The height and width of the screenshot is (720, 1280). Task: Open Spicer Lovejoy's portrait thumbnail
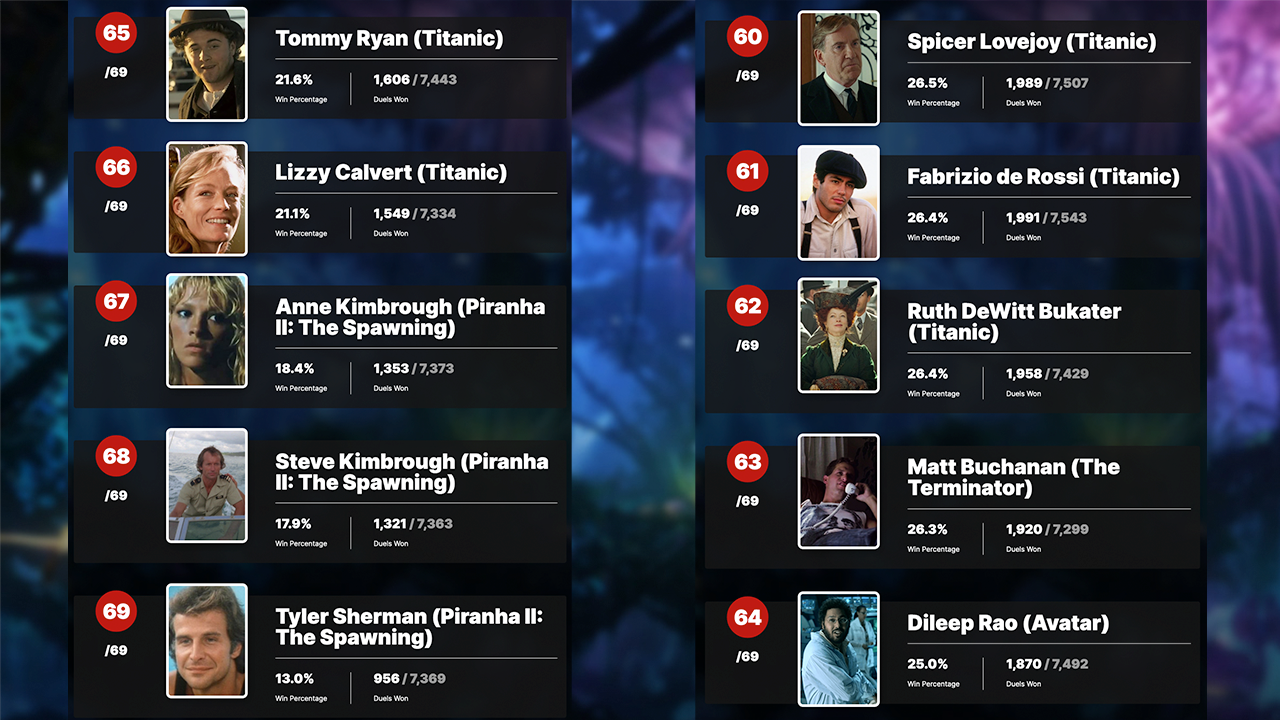click(838, 68)
